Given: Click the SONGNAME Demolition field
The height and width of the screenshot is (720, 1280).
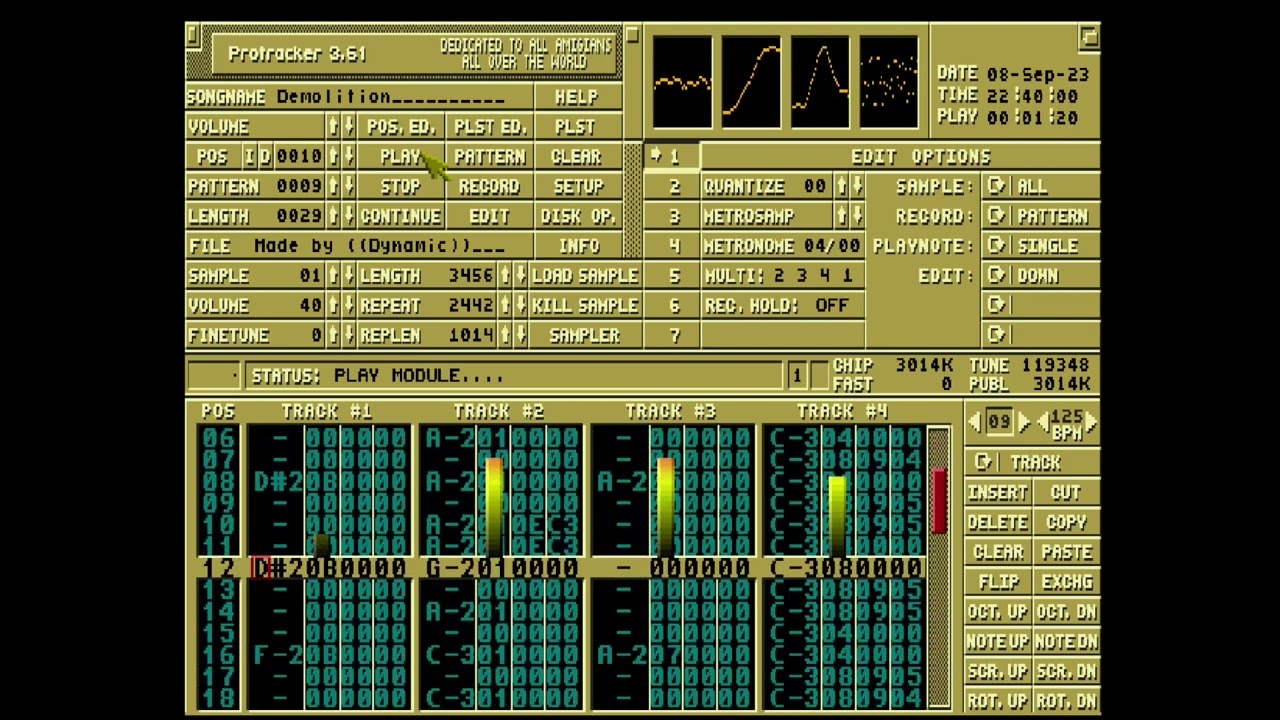Looking at the screenshot, I should point(360,96).
